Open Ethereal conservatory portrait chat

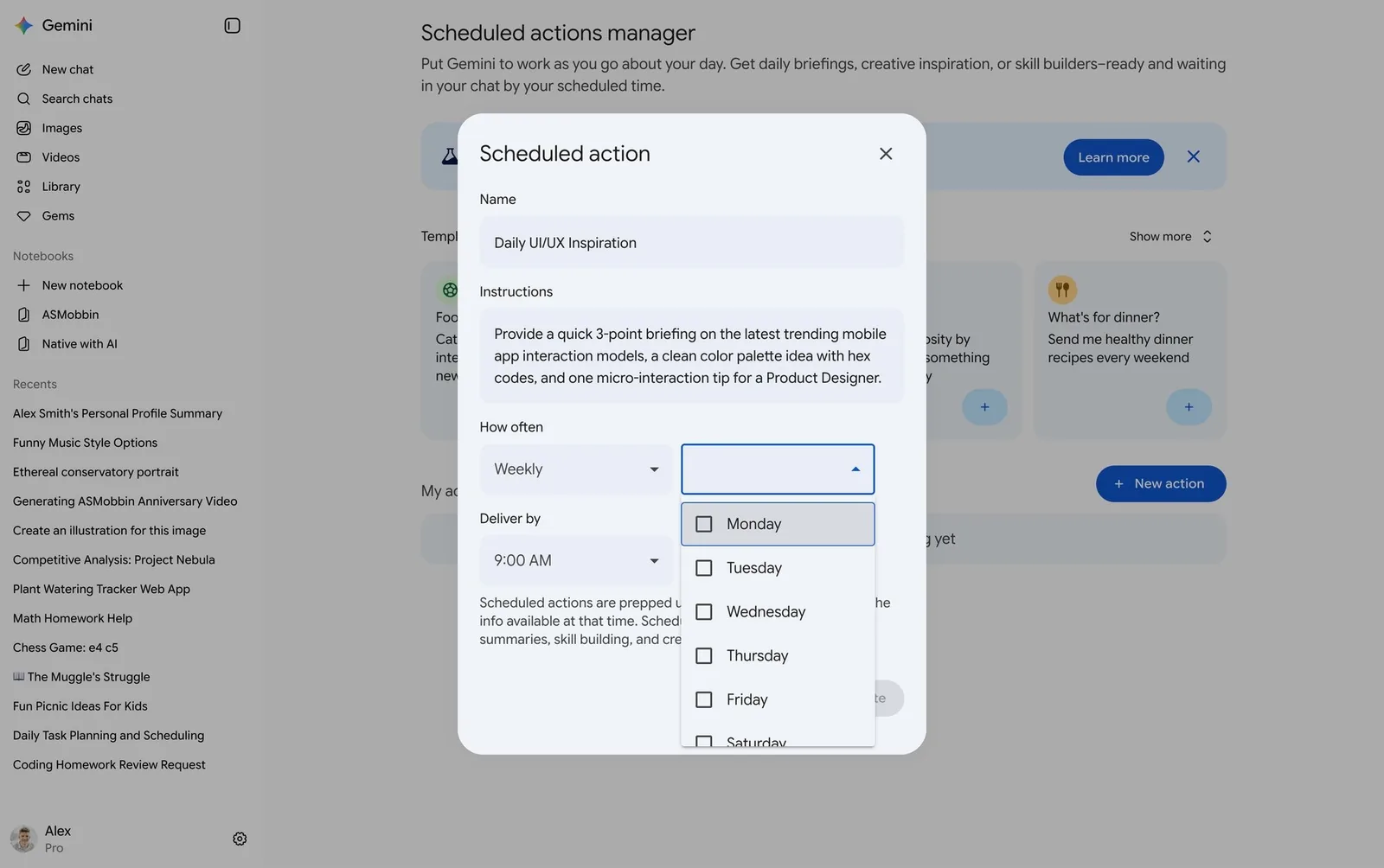click(95, 472)
